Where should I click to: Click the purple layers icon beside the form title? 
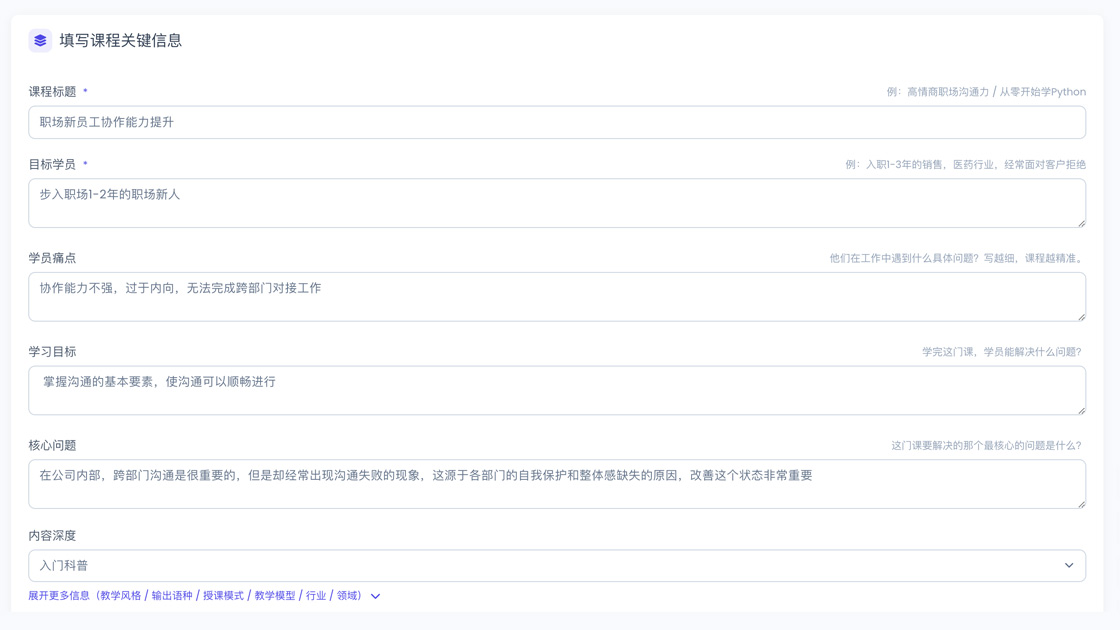coord(38,41)
